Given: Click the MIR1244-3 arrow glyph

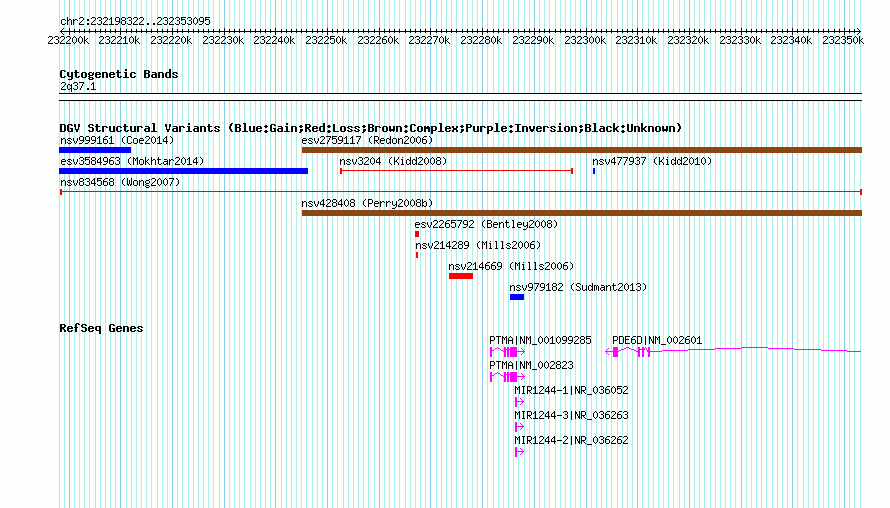Looking at the screenshot, I should (519, 427).
